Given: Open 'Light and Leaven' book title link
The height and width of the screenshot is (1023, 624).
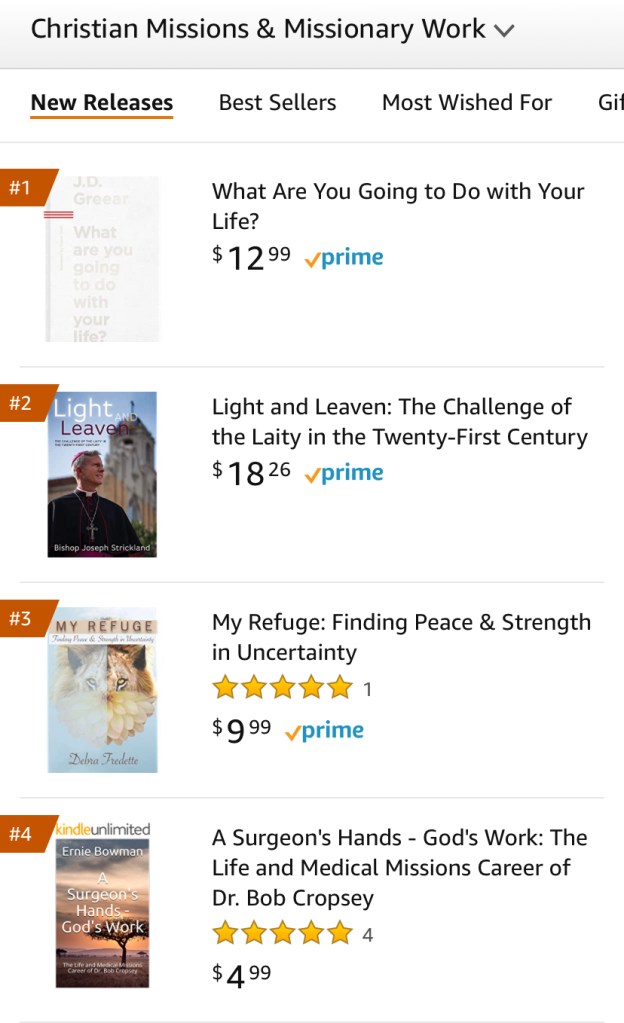Looking at the screenshot, I should click(x=399, y=421).
